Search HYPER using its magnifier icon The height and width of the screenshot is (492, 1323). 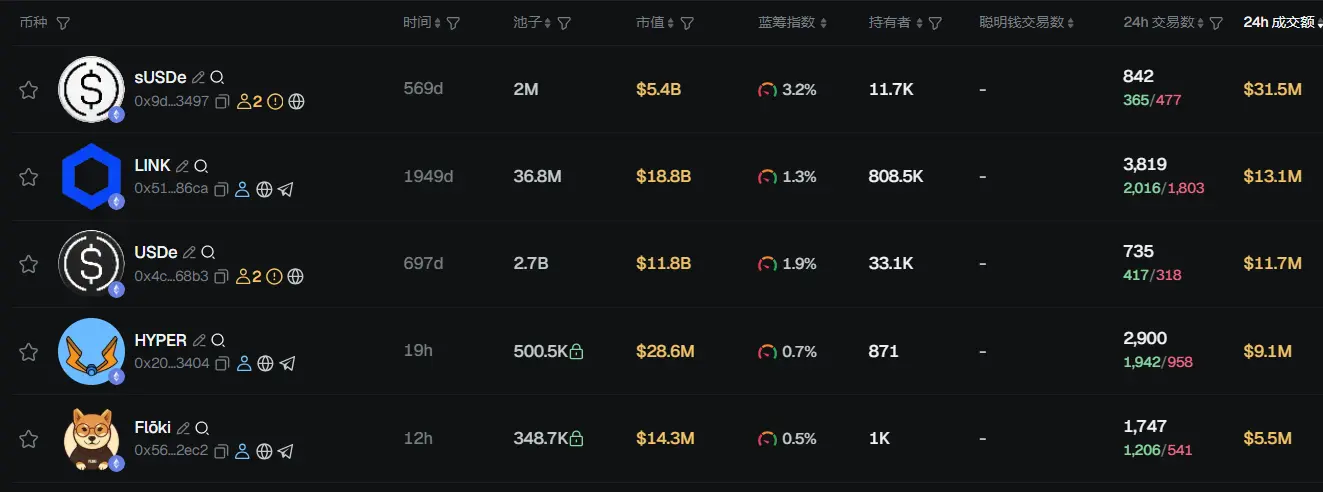click(x=219, y=340)
